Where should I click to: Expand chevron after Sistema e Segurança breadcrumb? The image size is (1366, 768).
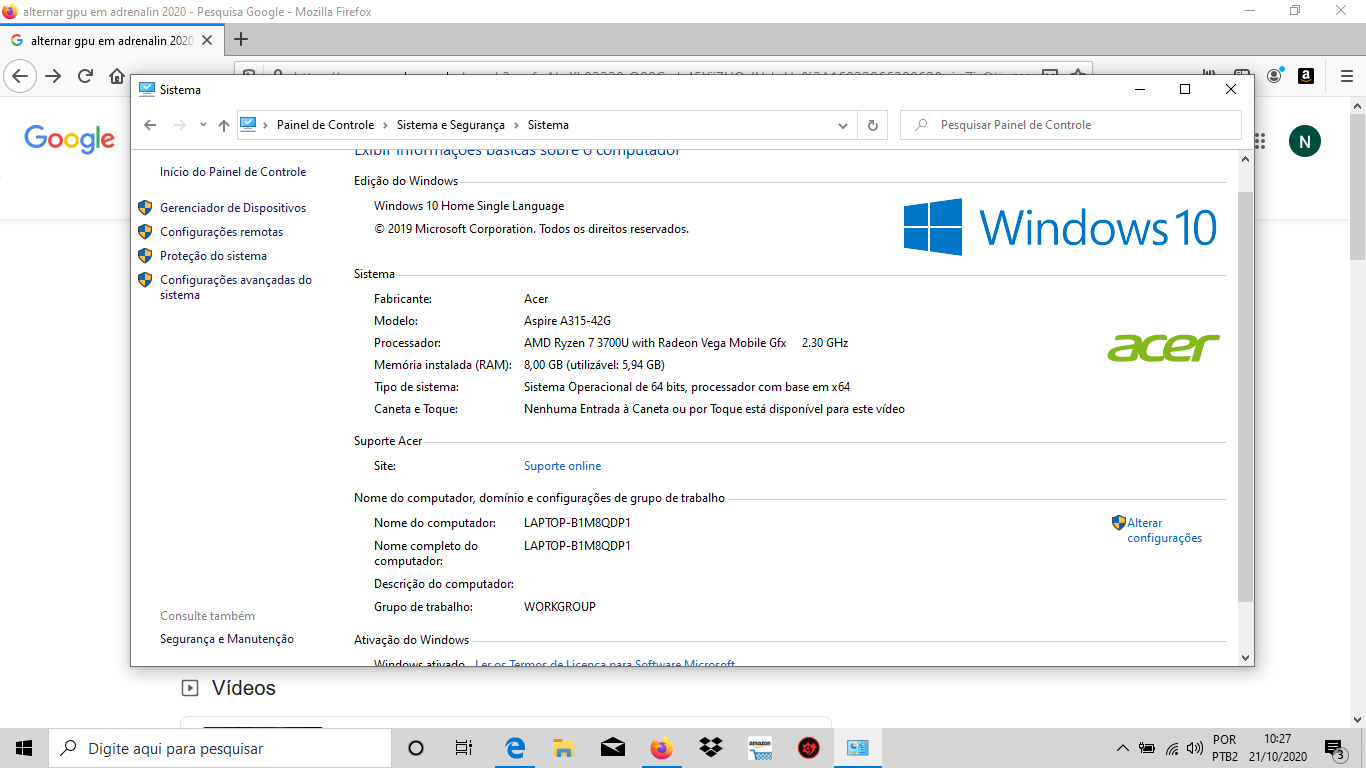coord(516,125)
